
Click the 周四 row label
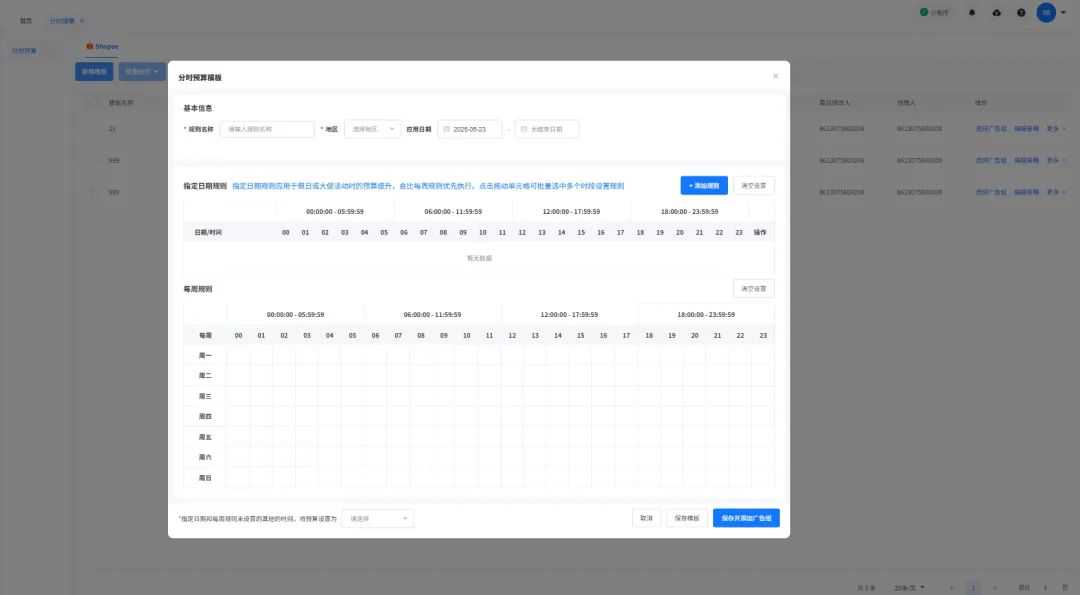click(x=205, y=417)
